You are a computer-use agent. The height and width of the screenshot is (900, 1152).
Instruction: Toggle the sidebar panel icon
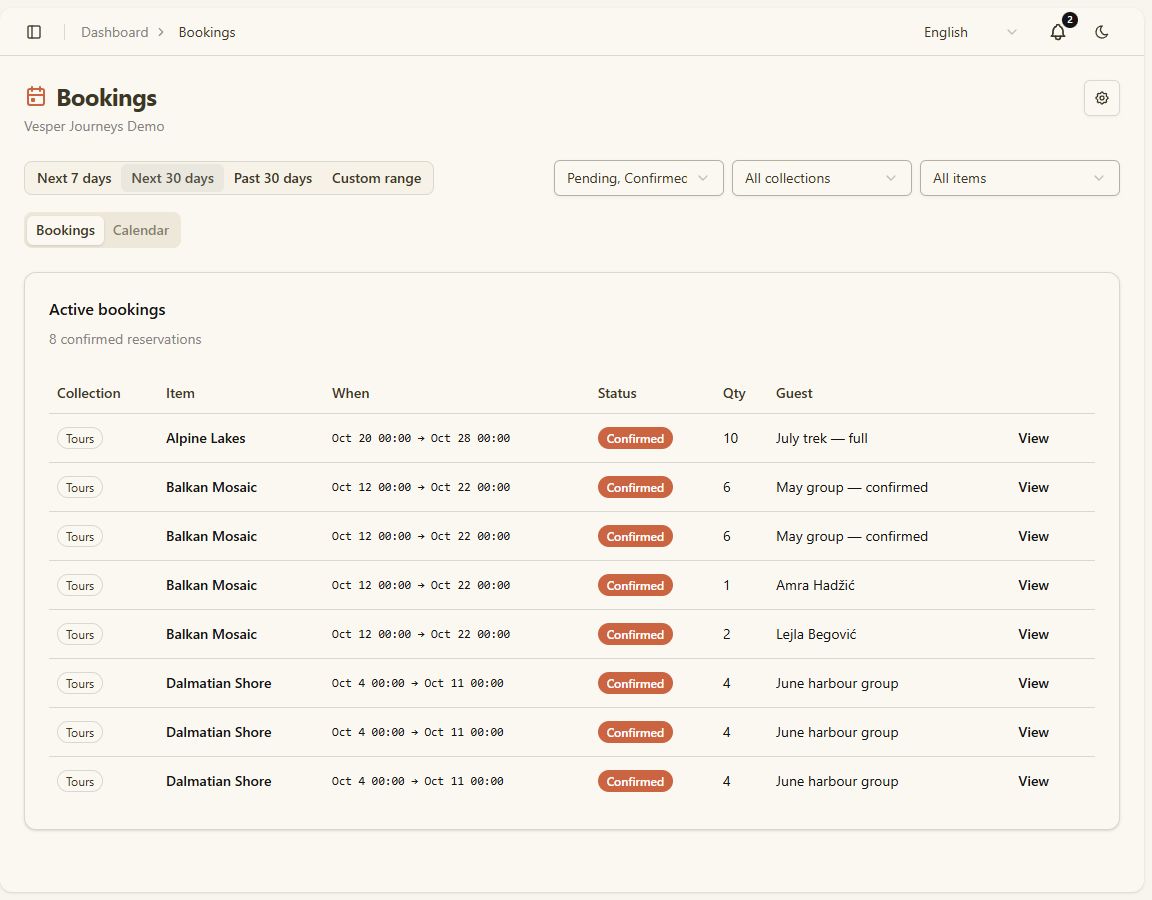tap(34, 32)
